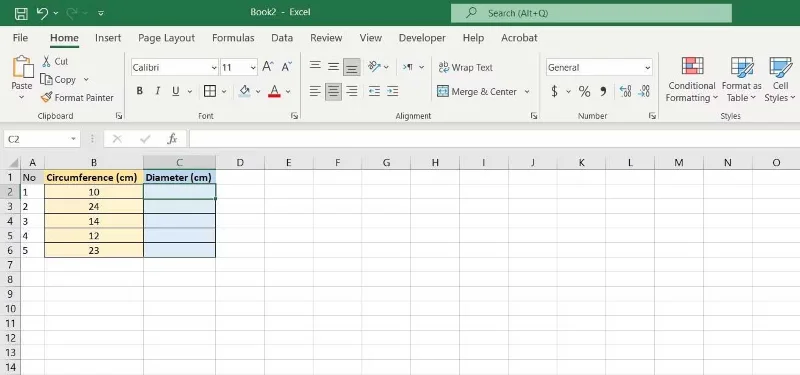This screenshot has width=800, height=375.
Task: Increase font size with large A icon
Action: pos(268,67)
